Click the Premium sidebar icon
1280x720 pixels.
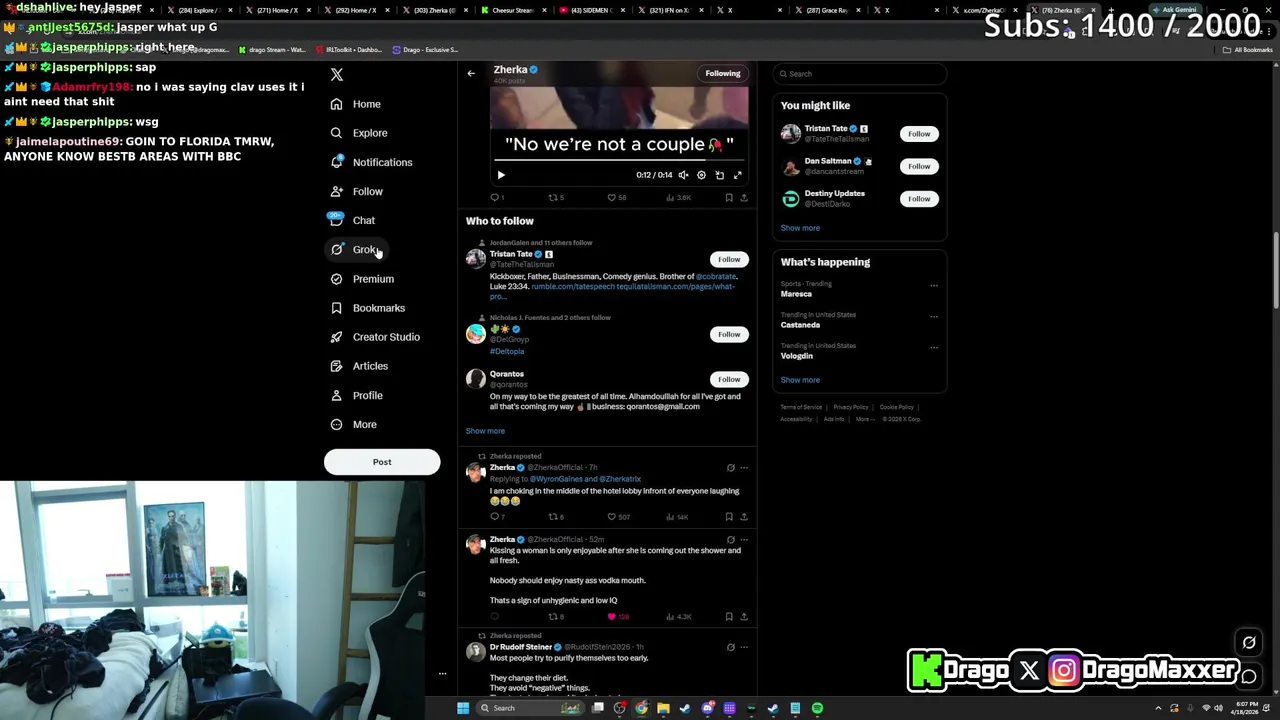[x=337, y=279]
